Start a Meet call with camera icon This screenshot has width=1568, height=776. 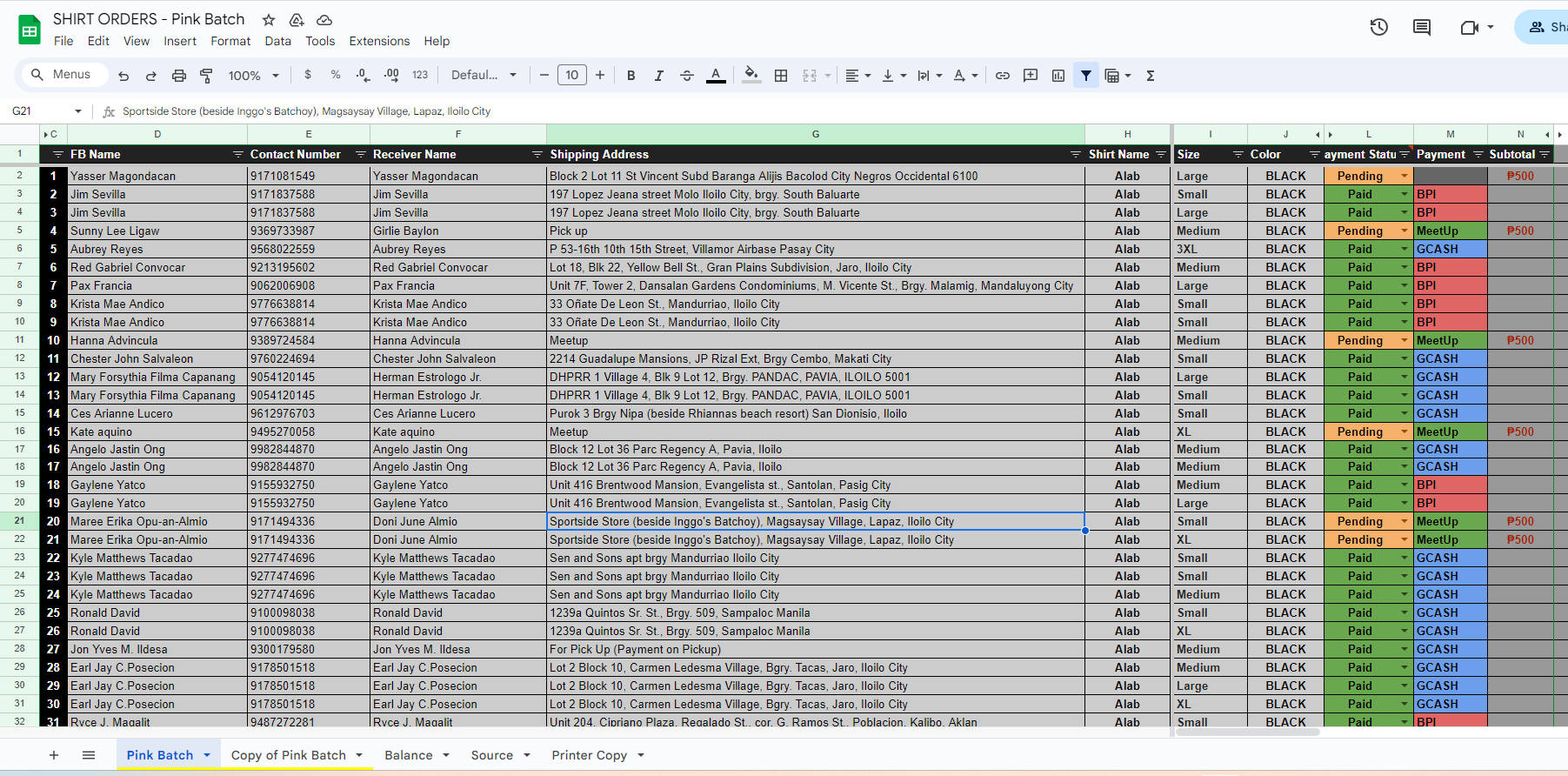1469,27
